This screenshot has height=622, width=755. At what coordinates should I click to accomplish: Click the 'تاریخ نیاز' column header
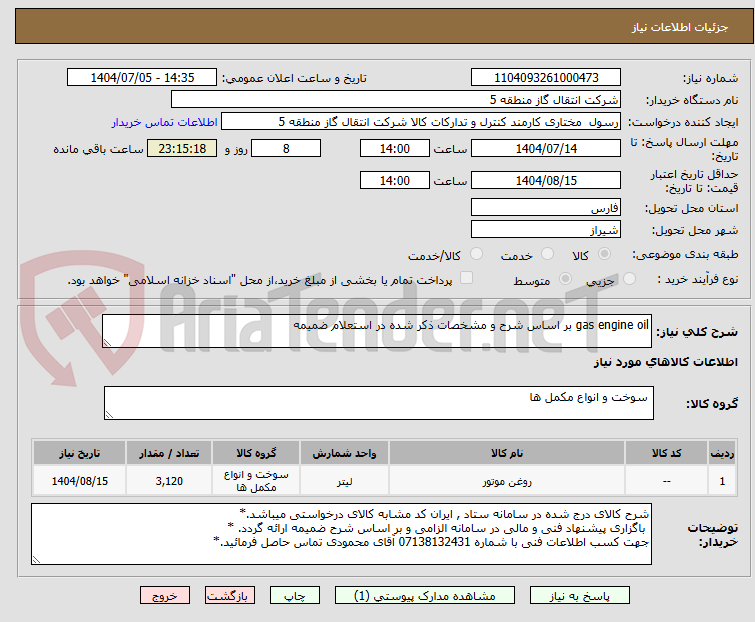(x=79, y=453)
